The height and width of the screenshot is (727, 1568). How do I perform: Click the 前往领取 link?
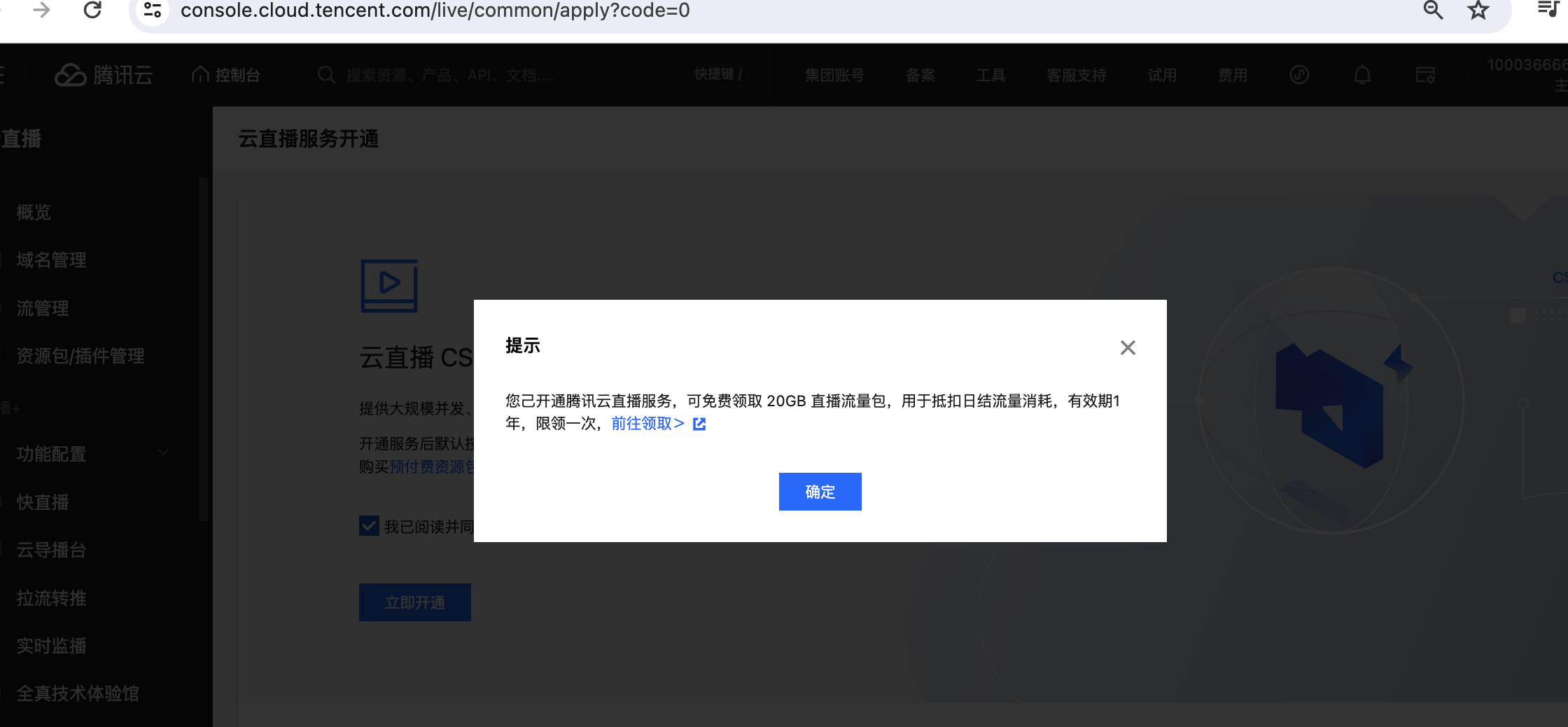point(647,424)
